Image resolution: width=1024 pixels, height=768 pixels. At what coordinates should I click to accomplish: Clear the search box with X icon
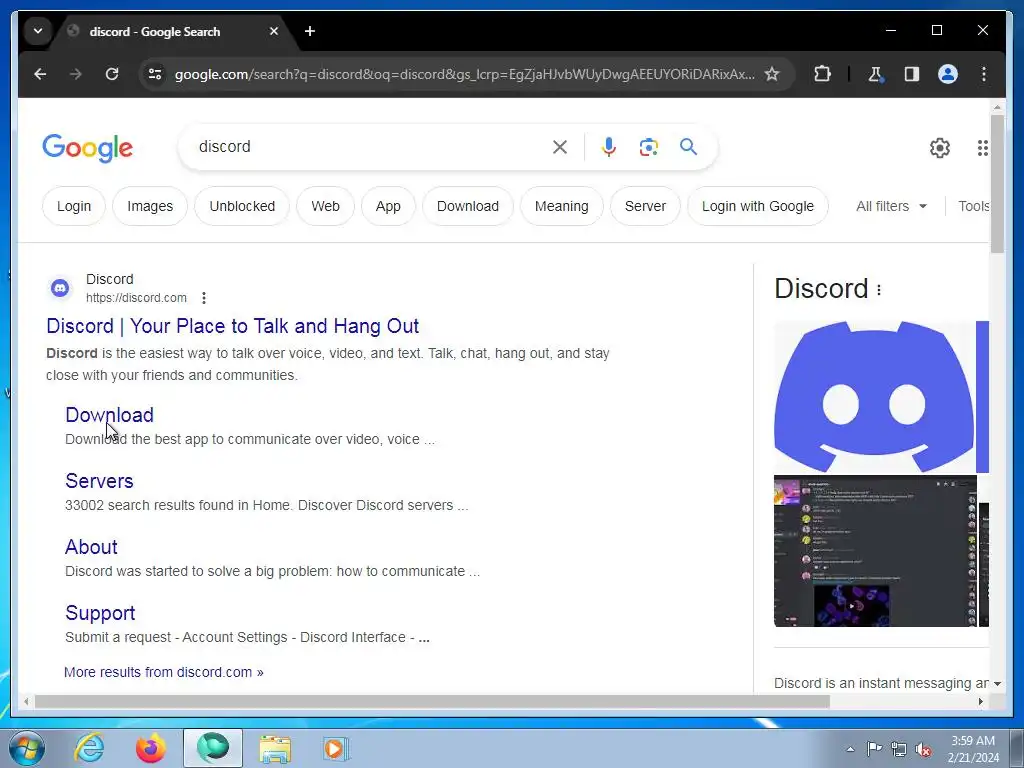[560, 147]
